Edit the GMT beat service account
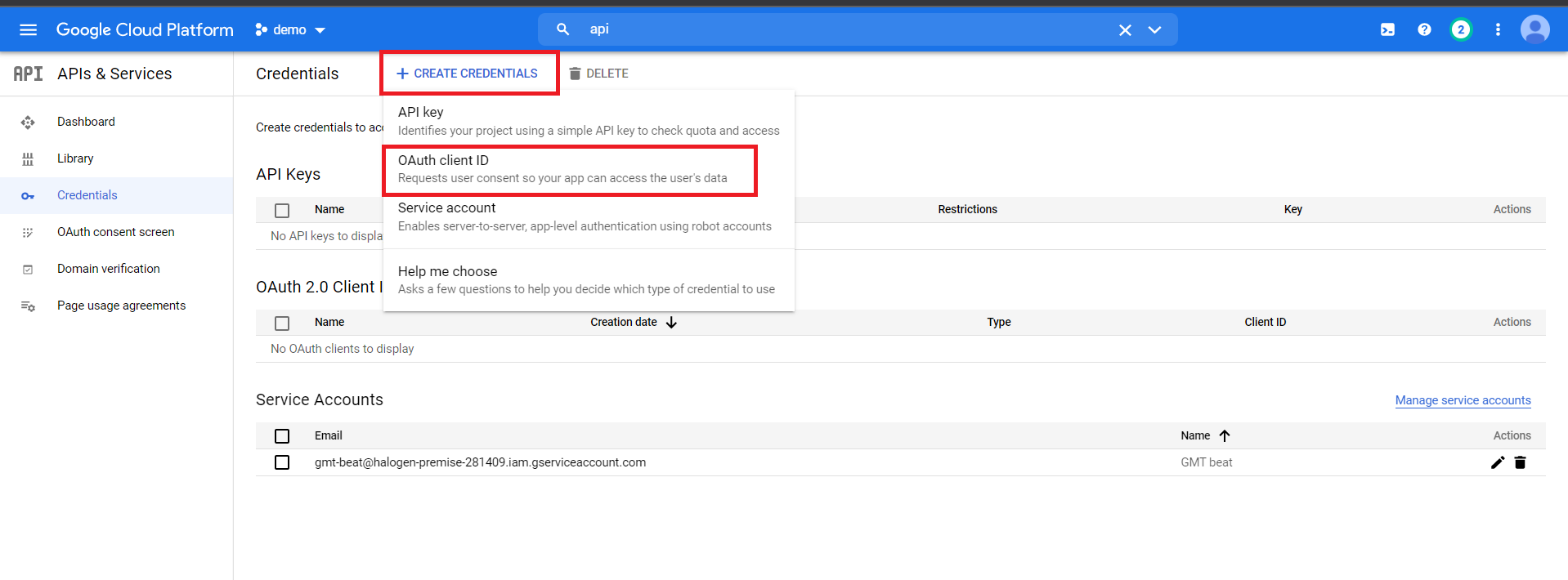The height and width of the screenshot is (580, 1568). pos(1497,462)
